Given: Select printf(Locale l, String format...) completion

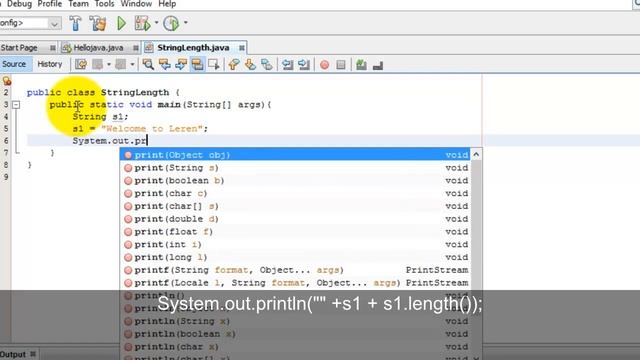Looking at the screenshot, I should point(296,283).
